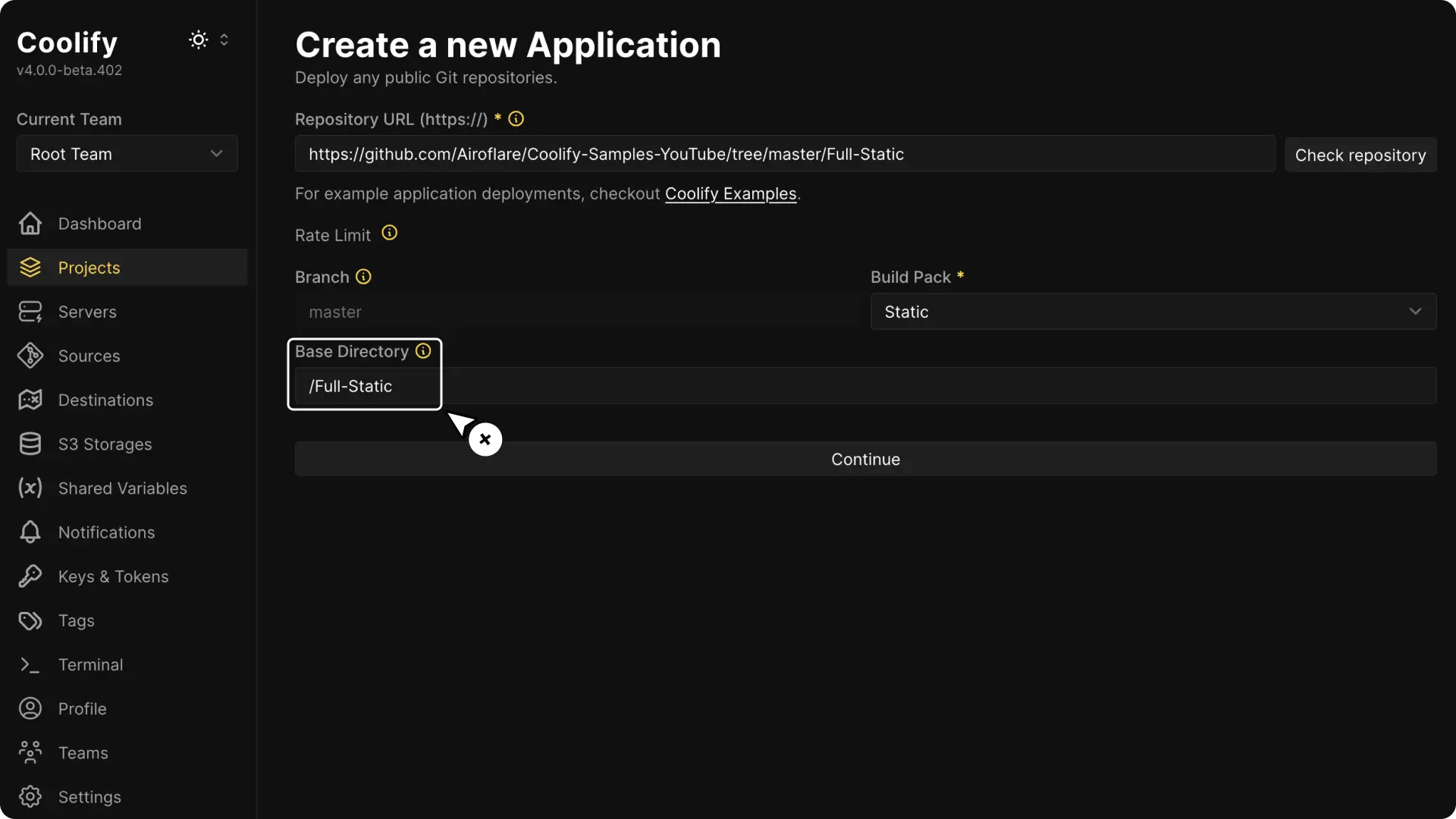Click the Base Directory info icon
Viewport: 1456px width, 819px height.
(422, 351)
